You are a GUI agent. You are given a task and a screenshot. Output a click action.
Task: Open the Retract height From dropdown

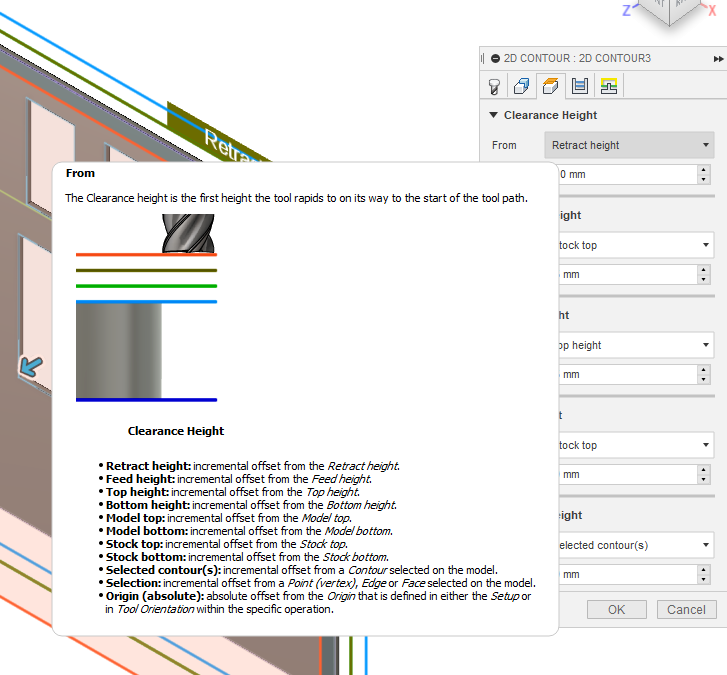click(629, 145)
